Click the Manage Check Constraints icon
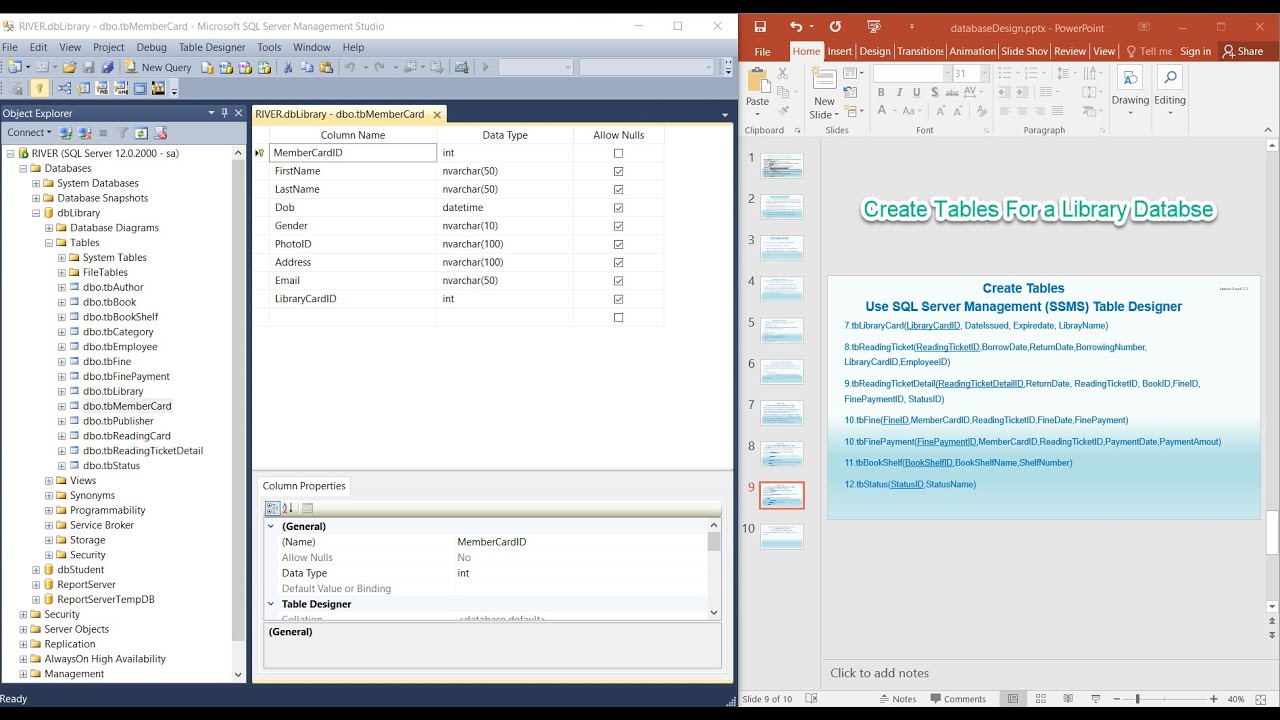The image size is (1280, 720). [x=140, y=89]
